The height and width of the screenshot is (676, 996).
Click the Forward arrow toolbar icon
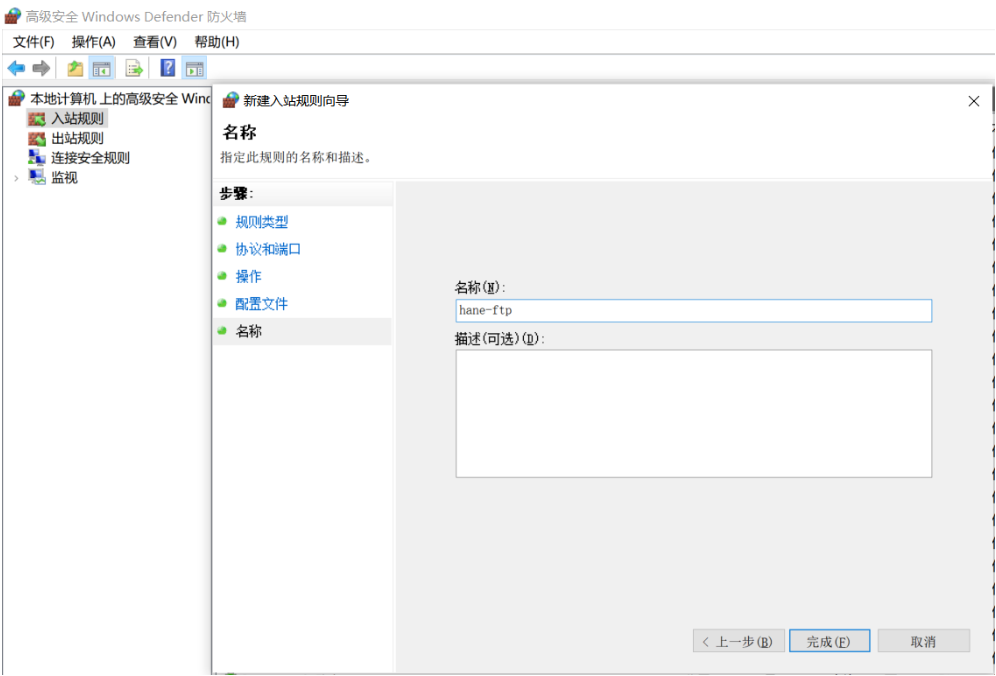pyautogui.click(x=41, y=68)
